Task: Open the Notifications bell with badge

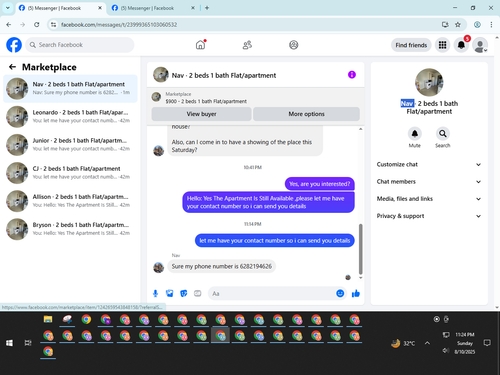Action: coord(461,45)
